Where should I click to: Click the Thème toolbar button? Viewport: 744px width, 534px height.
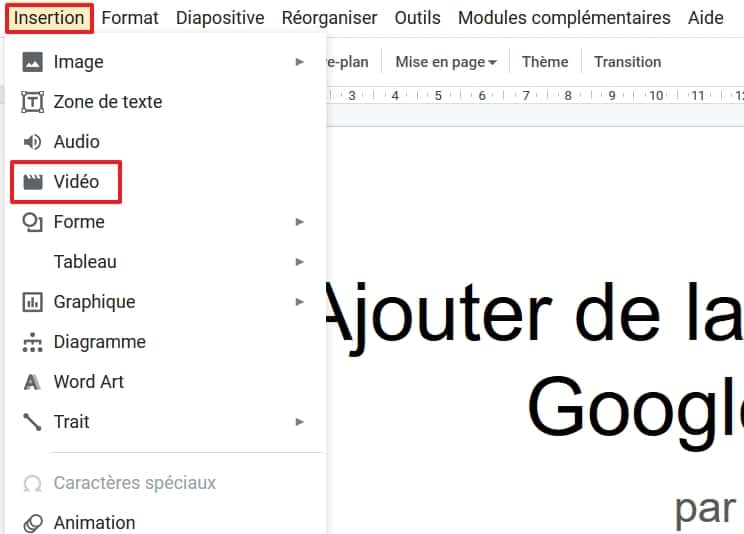(545, 62)
